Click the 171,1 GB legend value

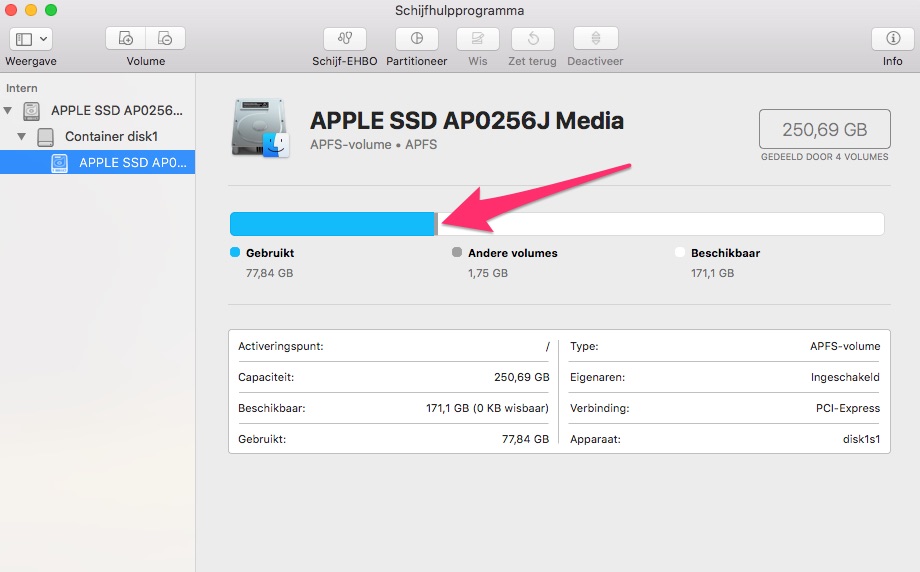(x=712, y=273)
